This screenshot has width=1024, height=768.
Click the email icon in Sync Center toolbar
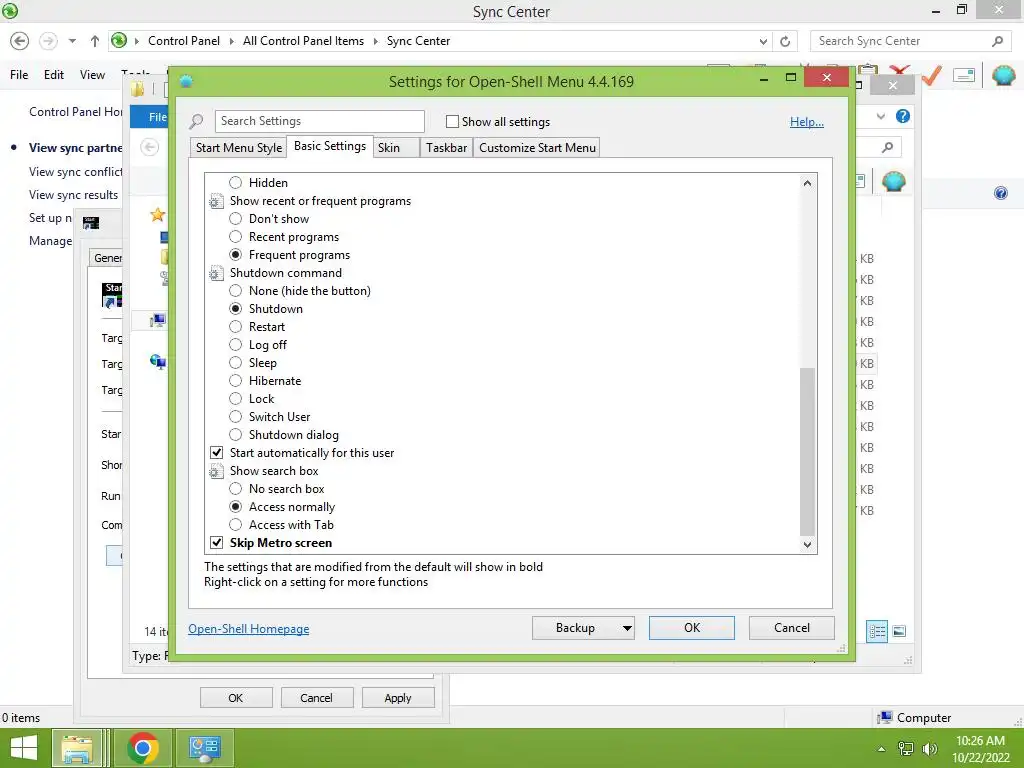(964, 76)
